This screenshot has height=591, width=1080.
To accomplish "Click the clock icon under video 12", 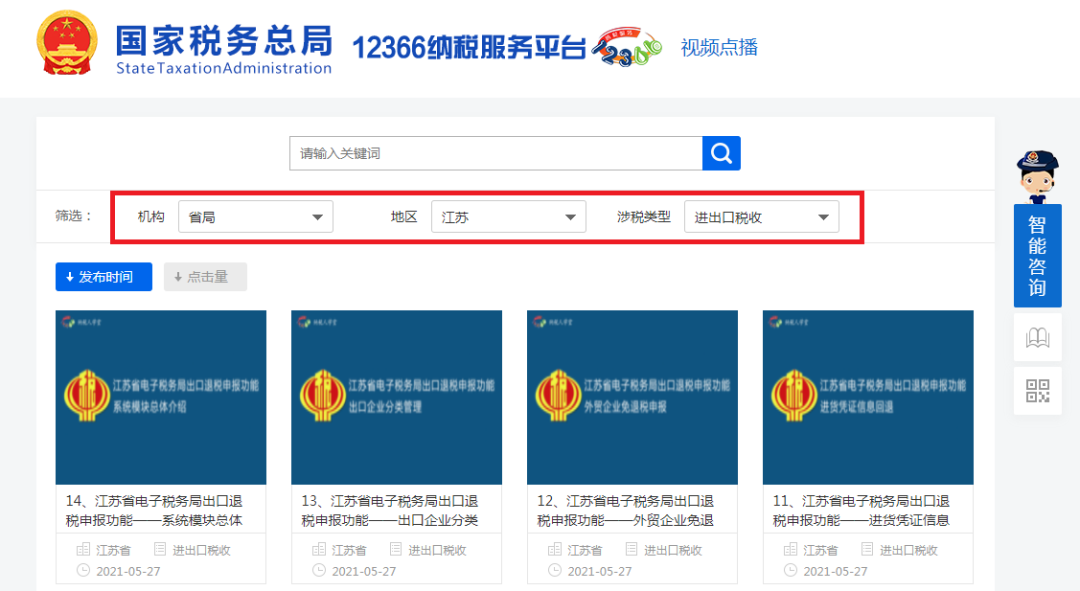I will (554, 570).
